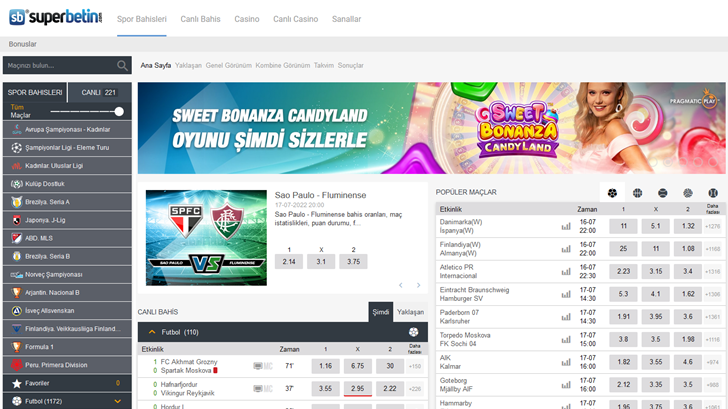Screen dimensions: 728x409
Task: Click Şampiyonlar Ligi football icon in sidebar
Action: [17, 148]
